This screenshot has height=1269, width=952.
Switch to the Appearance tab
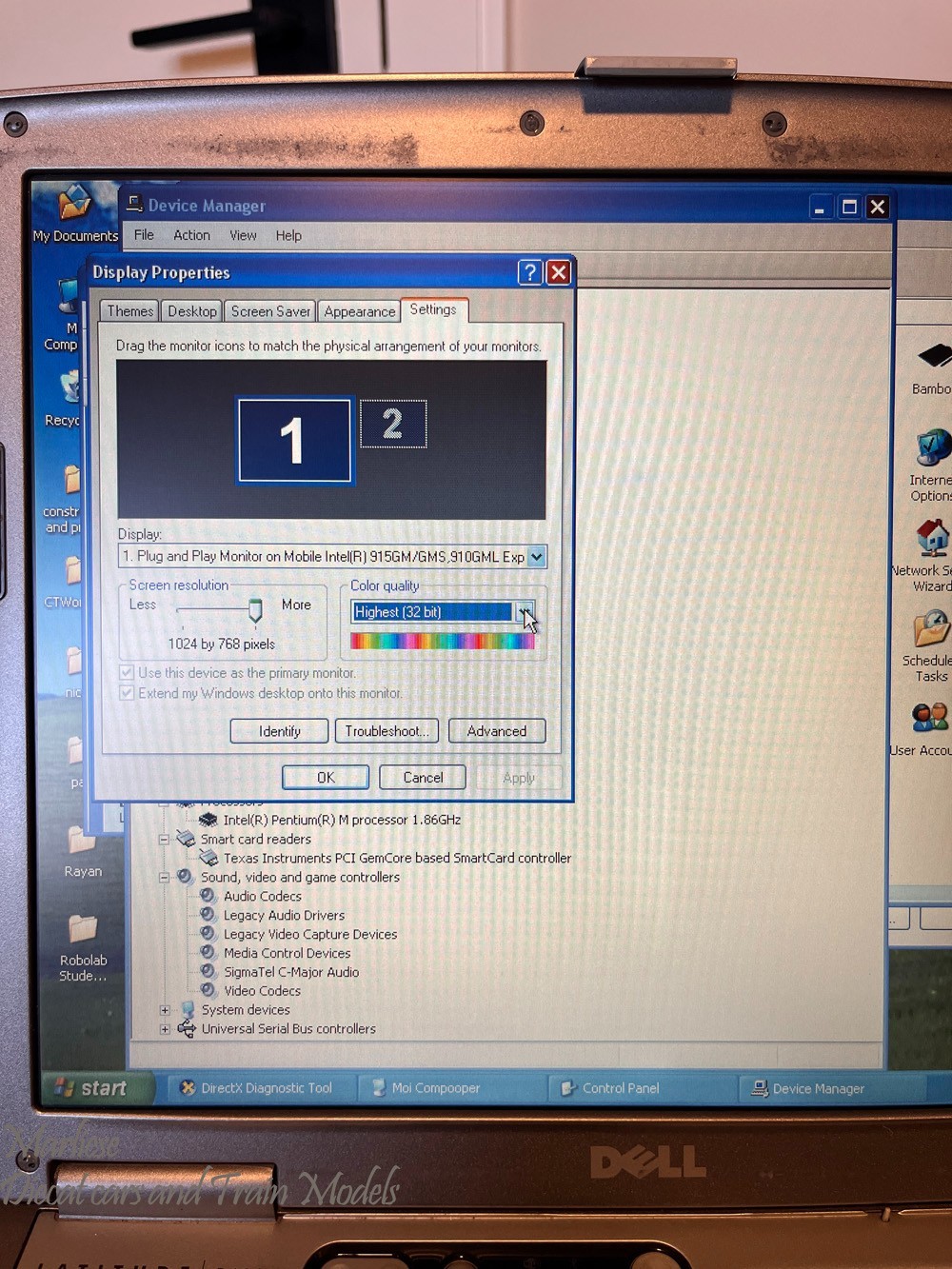[x=359, y=311]
